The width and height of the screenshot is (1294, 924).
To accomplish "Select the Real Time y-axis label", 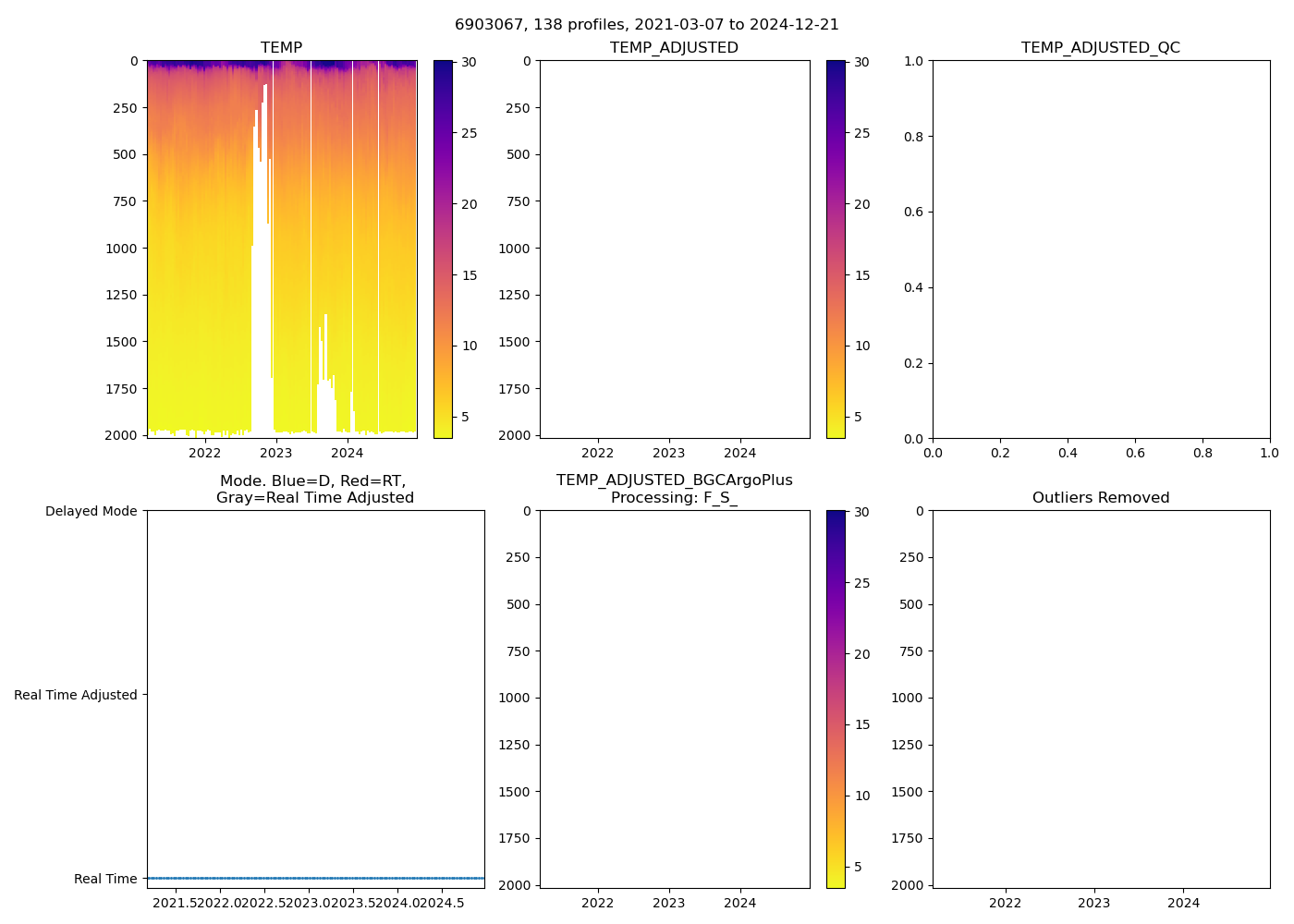I will 104,879.
